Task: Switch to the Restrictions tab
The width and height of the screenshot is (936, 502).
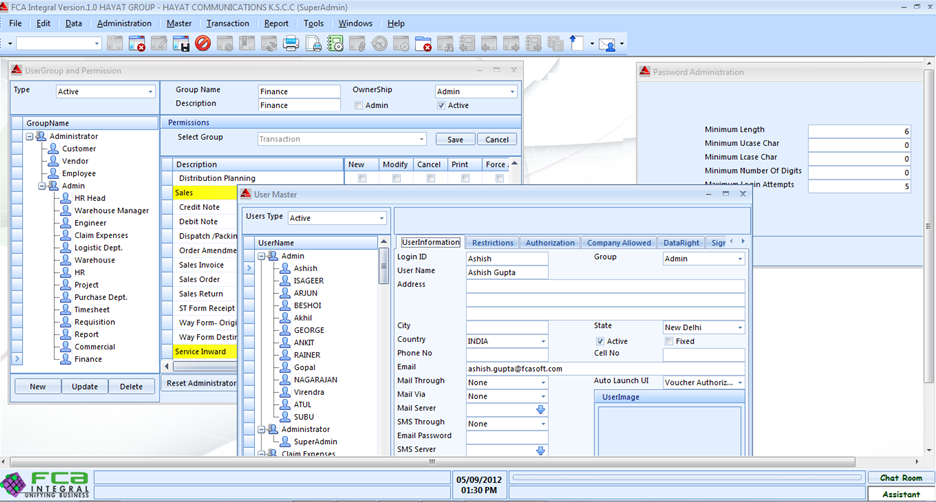Action: [492, 243]
